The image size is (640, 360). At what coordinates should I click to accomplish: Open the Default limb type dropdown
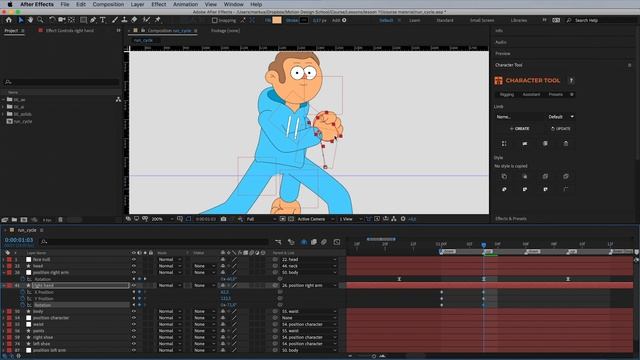coord(561,117)
